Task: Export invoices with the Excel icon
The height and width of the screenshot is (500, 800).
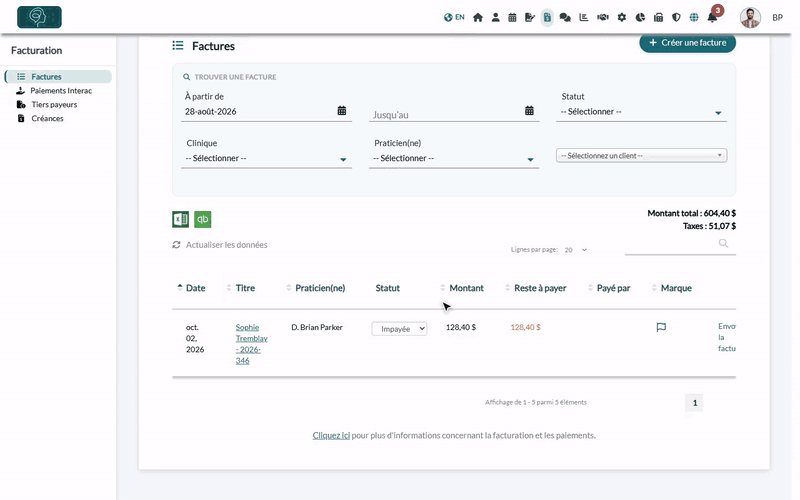Action: (x=180, y=219)
